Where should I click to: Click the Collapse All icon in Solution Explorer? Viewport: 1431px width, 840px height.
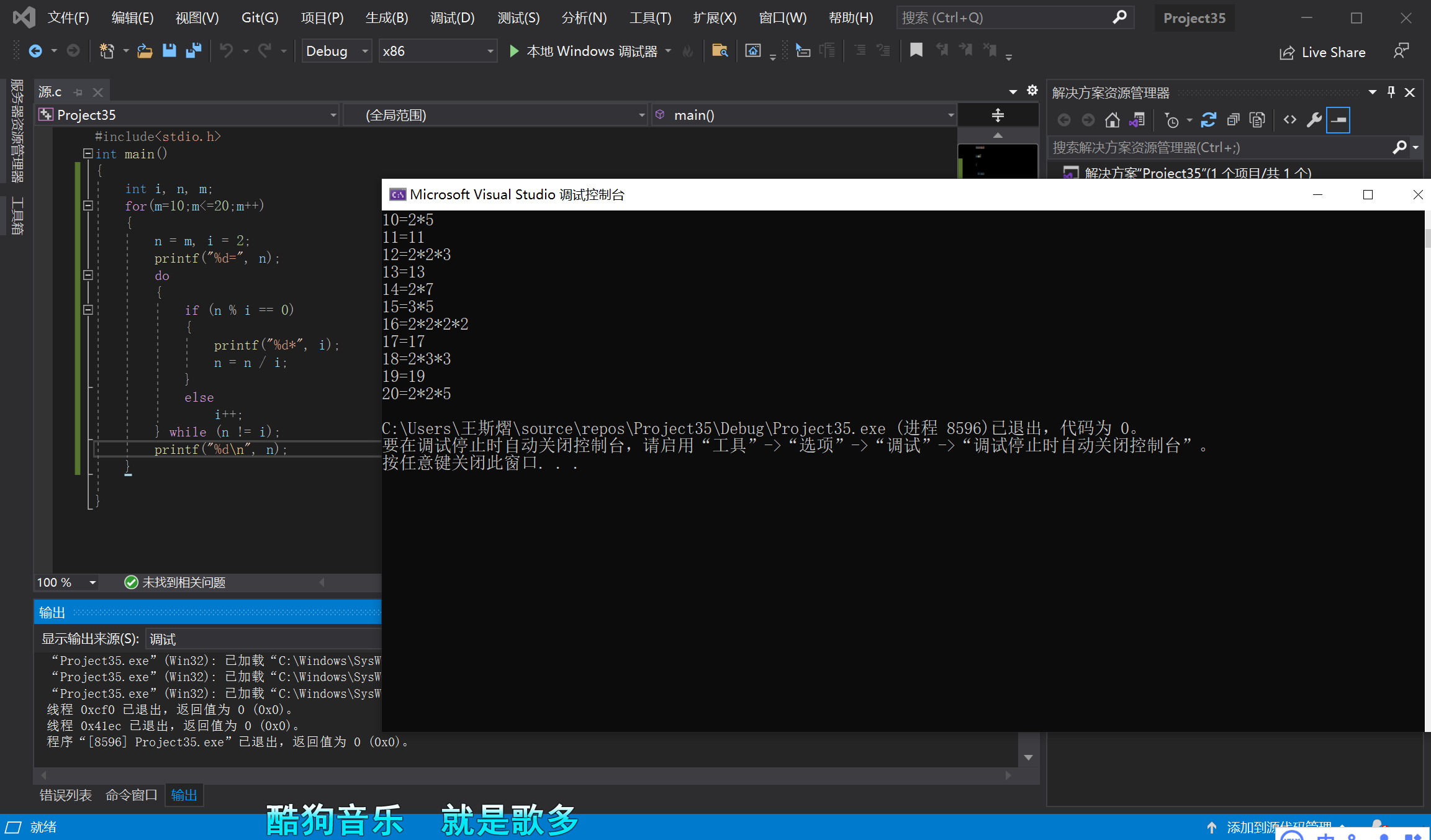click(1234, 120)
